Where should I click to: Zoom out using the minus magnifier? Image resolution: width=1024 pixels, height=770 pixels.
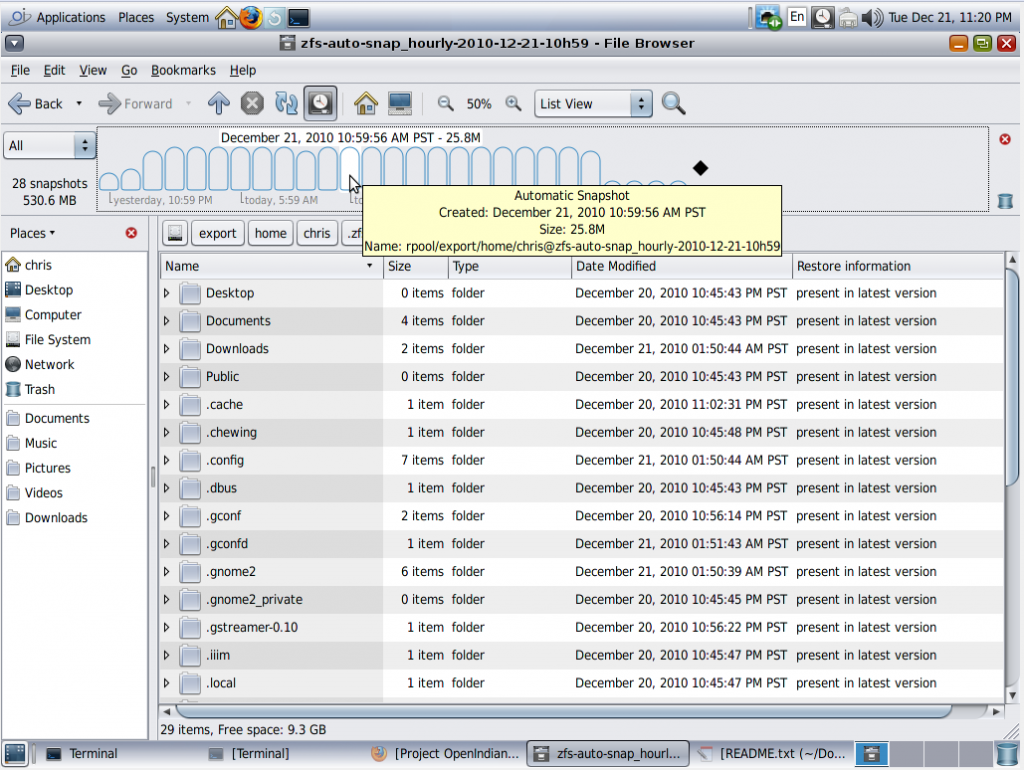(446, 103)
